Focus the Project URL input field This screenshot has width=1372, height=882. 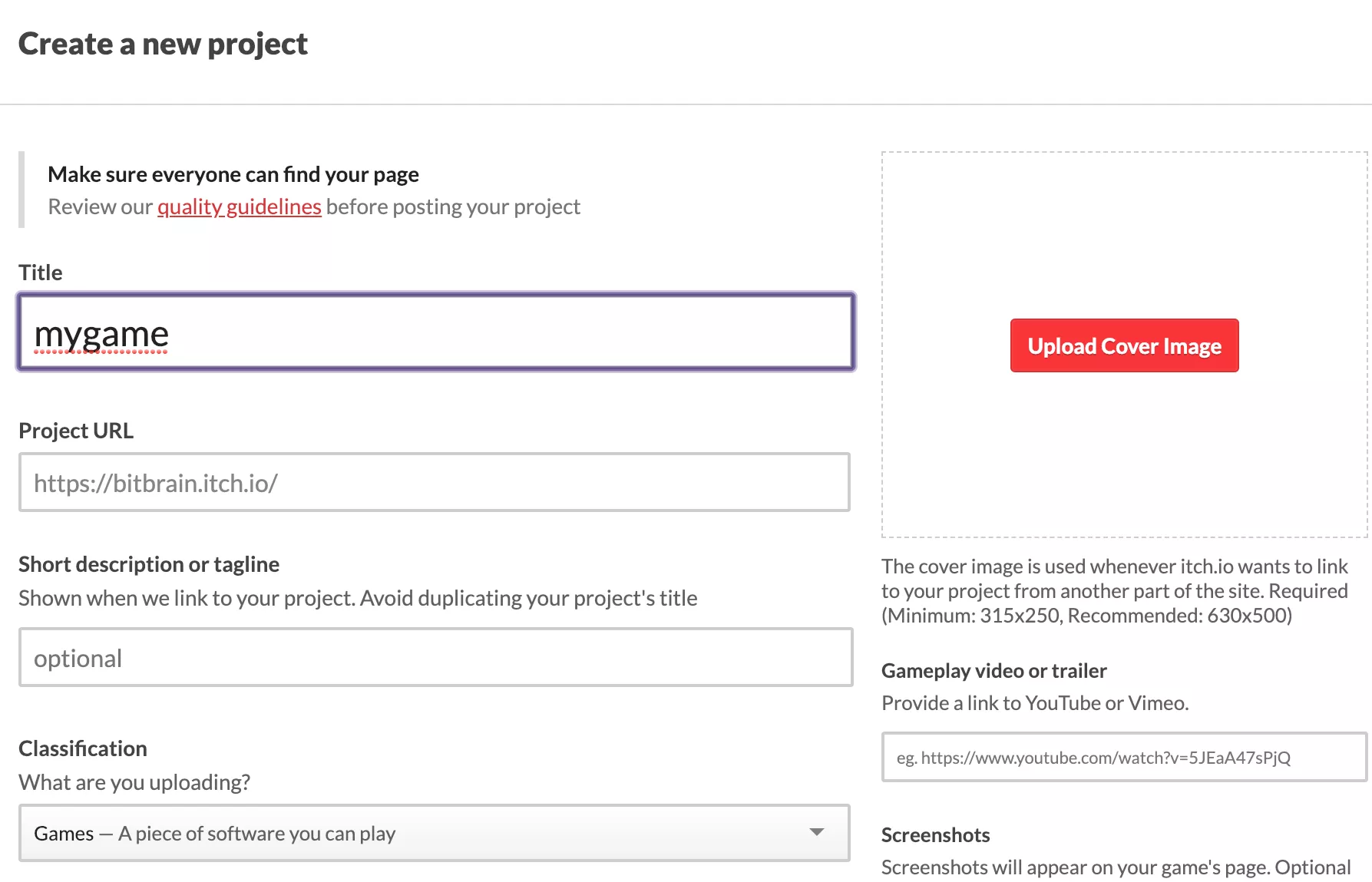click(435, 482)
